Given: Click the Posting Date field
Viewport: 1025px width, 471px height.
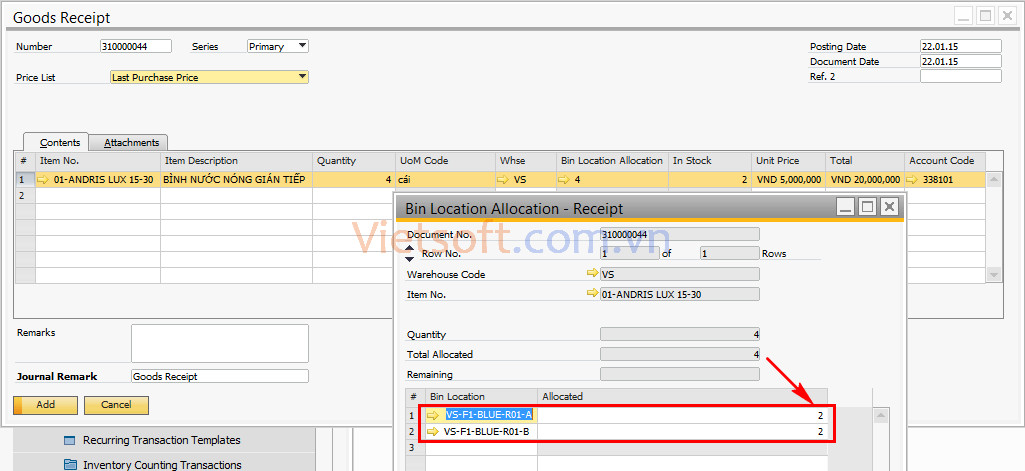Looking at the screenshot, I should [x=959, y=46].
